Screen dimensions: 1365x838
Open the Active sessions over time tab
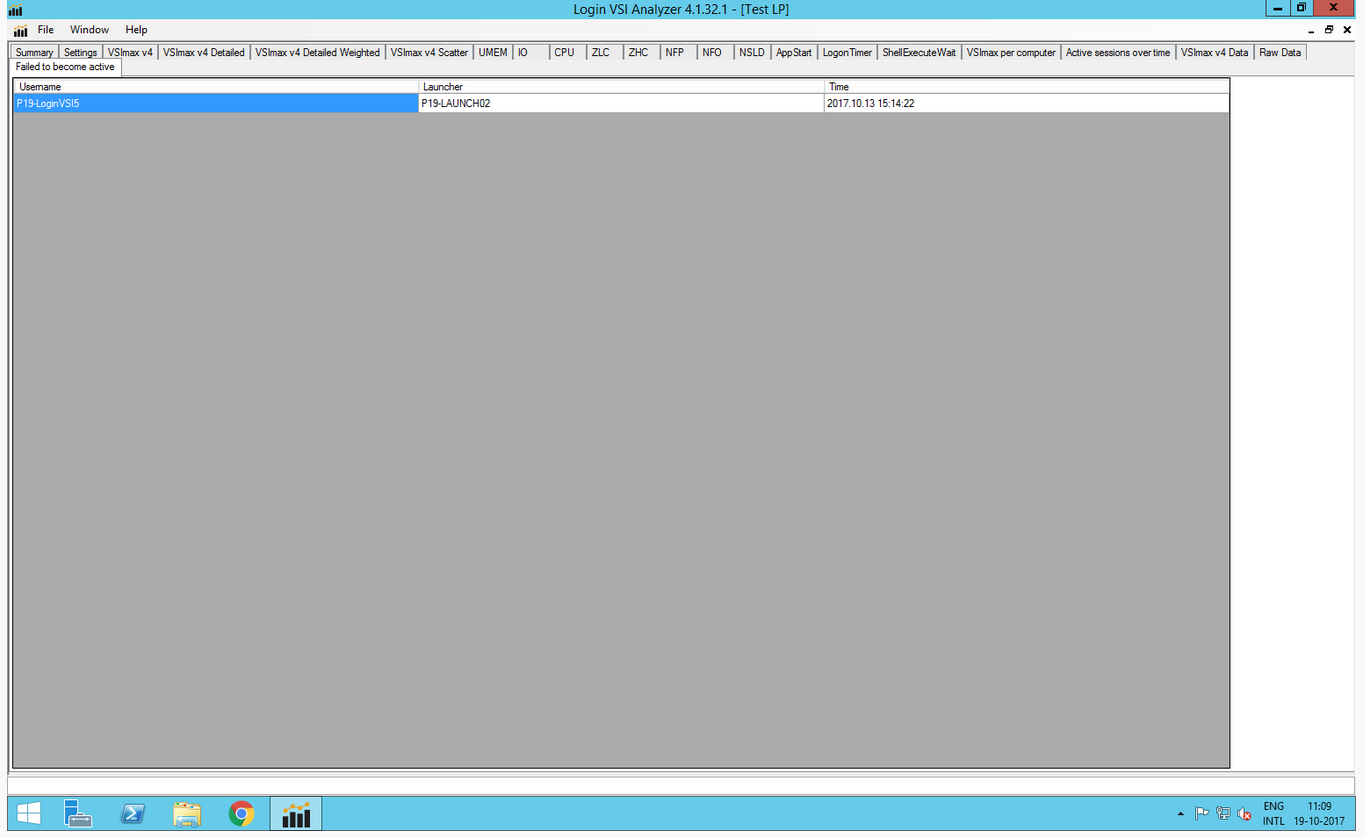click(x=1118, y=52)
